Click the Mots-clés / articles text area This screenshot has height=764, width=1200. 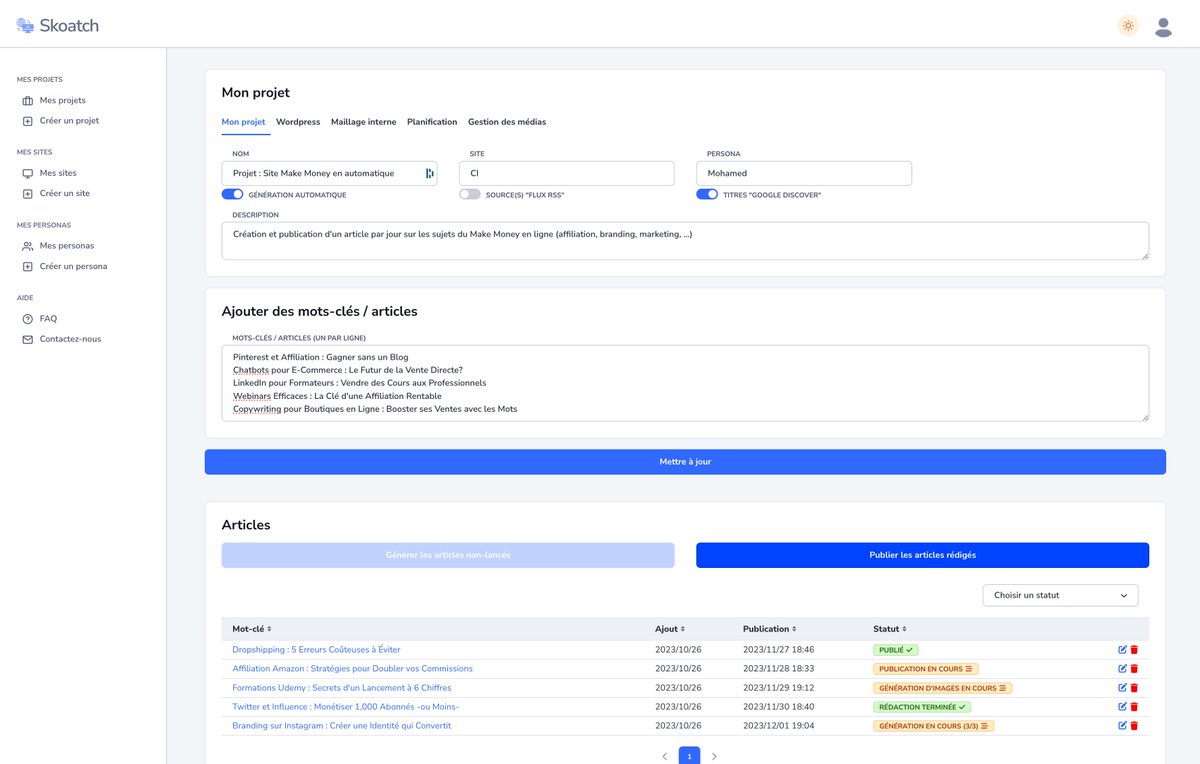[685, 384]
